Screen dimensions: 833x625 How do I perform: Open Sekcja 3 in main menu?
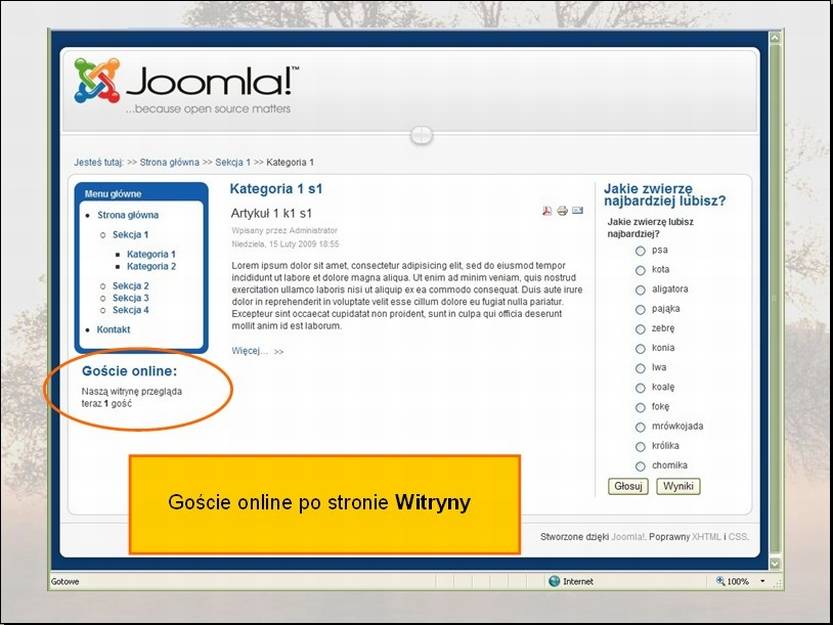coord(131,298)
